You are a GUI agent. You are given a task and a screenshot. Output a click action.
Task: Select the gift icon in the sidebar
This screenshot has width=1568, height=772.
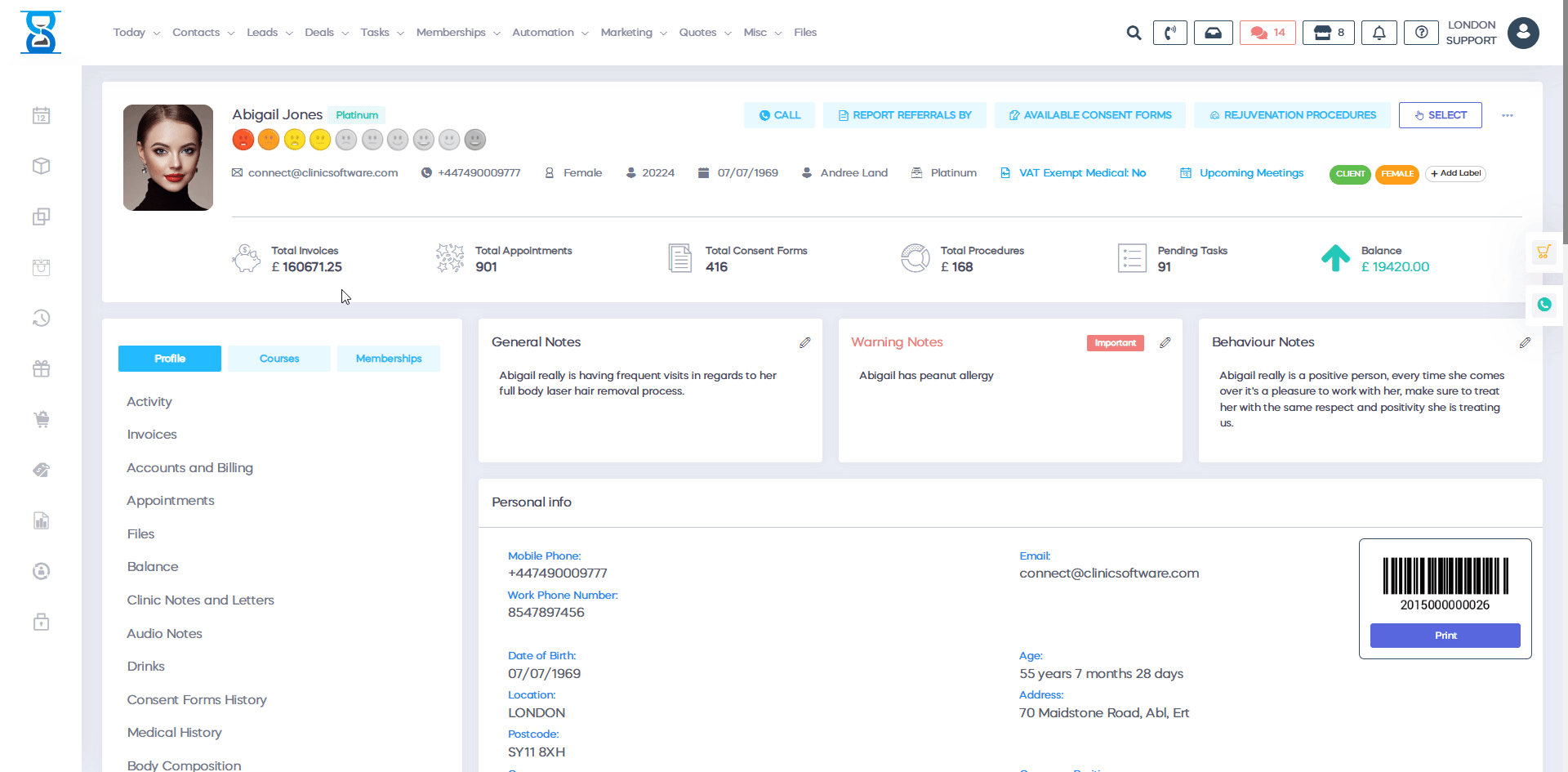(41, 368)
